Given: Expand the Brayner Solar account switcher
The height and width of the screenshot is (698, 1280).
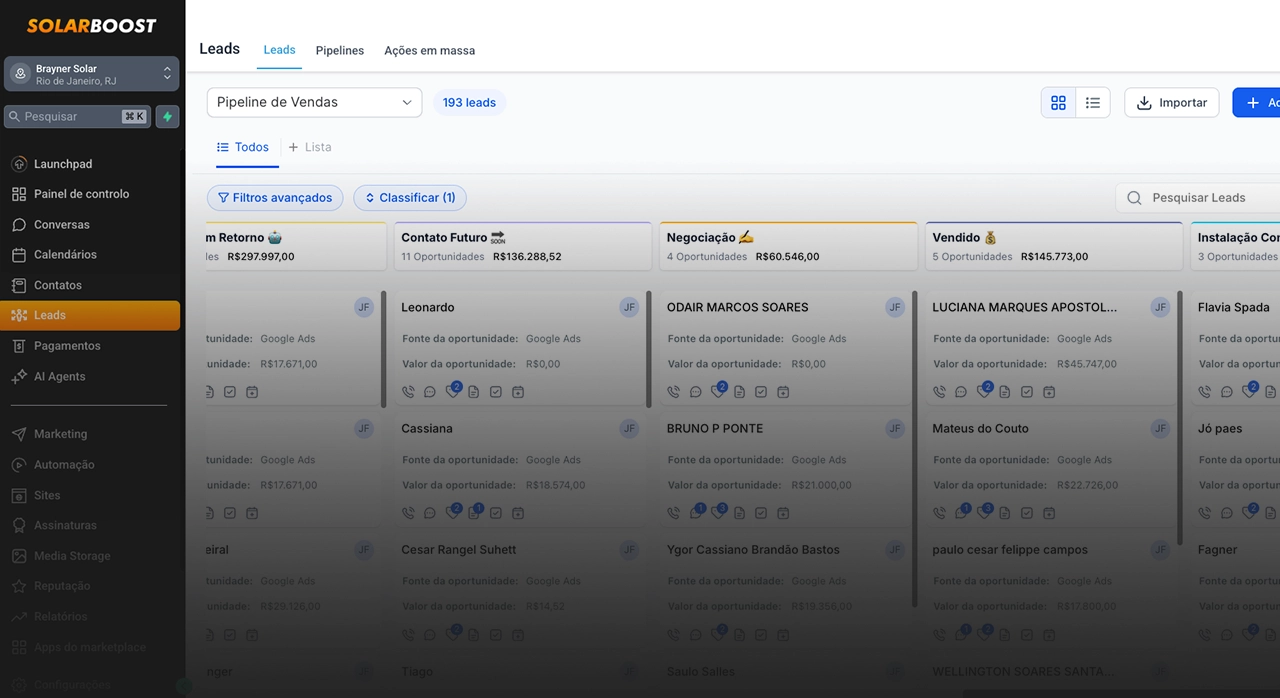Looking at the screenshot, I should [92, 75].
